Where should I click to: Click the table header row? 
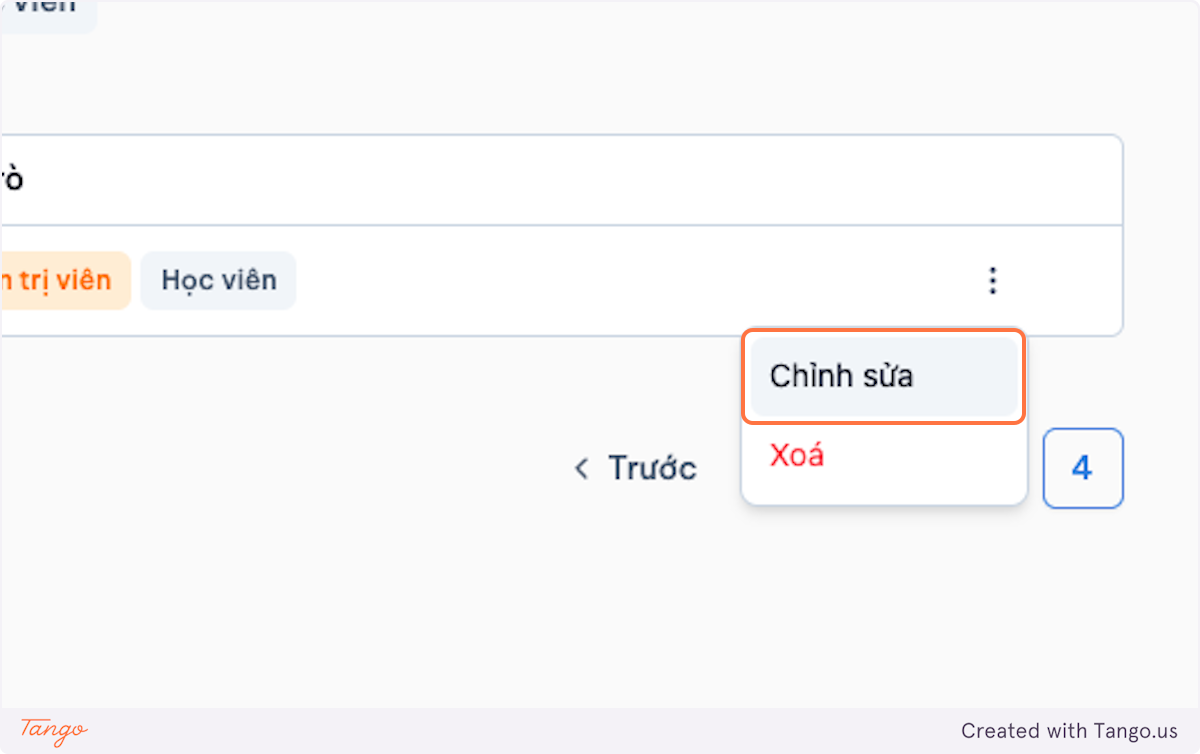(x=560, y=180)
